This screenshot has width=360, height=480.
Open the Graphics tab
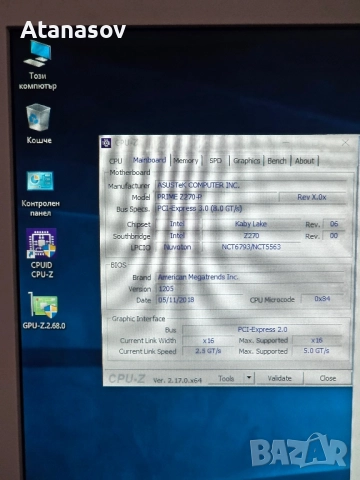pyautogui.click(x=247, y=161)
